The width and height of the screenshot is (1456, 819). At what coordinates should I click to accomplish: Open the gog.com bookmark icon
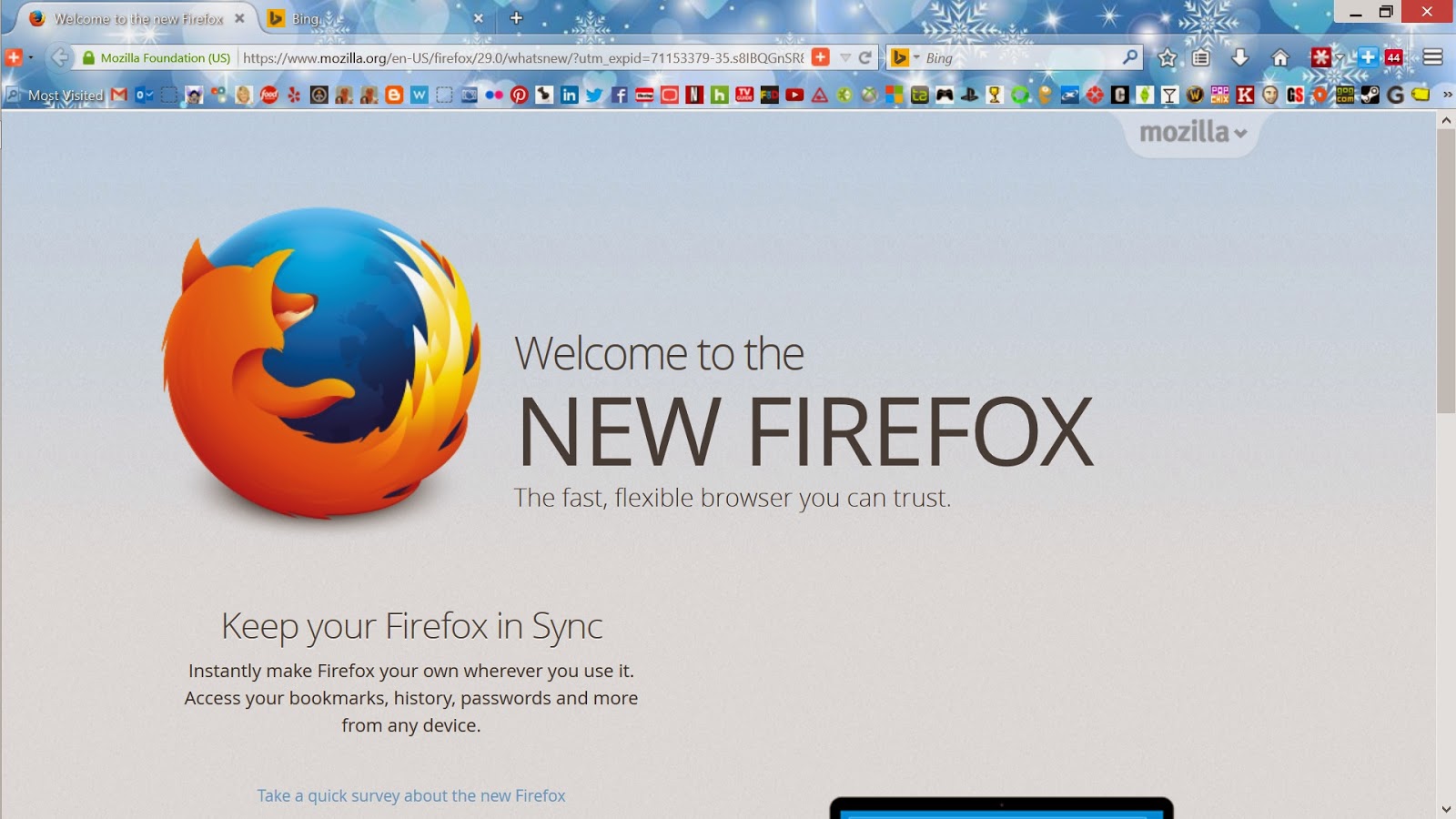tap(1345, 95)
